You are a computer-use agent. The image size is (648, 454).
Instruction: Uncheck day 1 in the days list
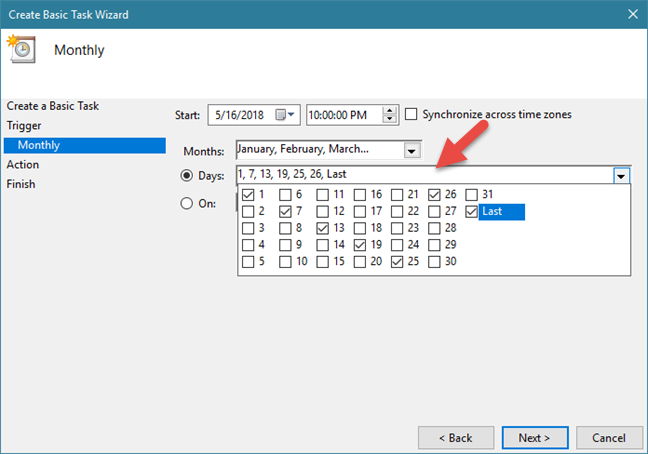(x=248, y=194)
